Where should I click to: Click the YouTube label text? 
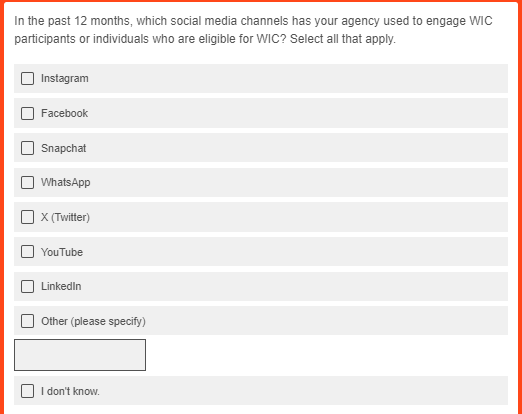62,252
